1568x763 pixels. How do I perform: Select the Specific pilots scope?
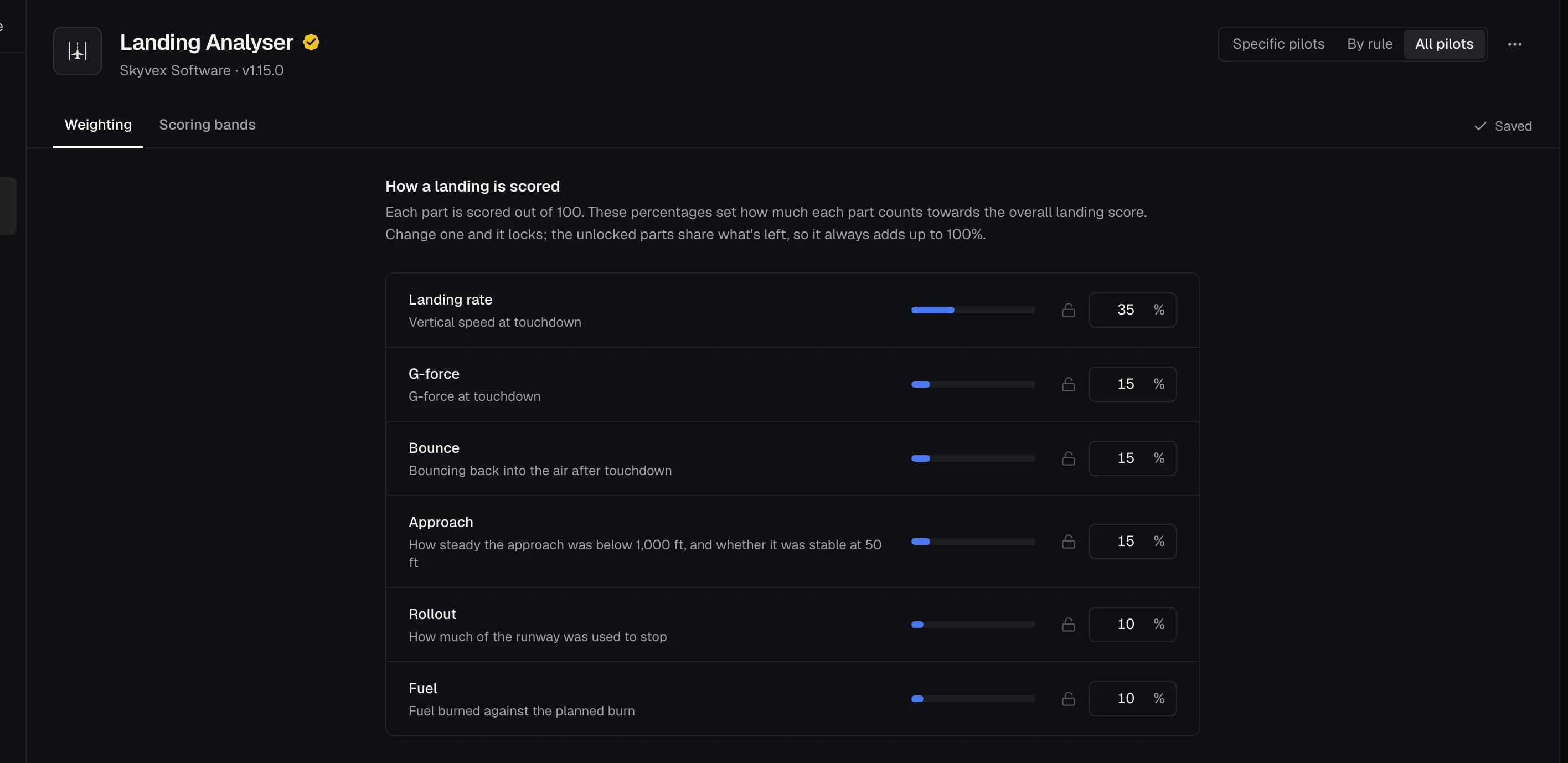click(1278, 44)
